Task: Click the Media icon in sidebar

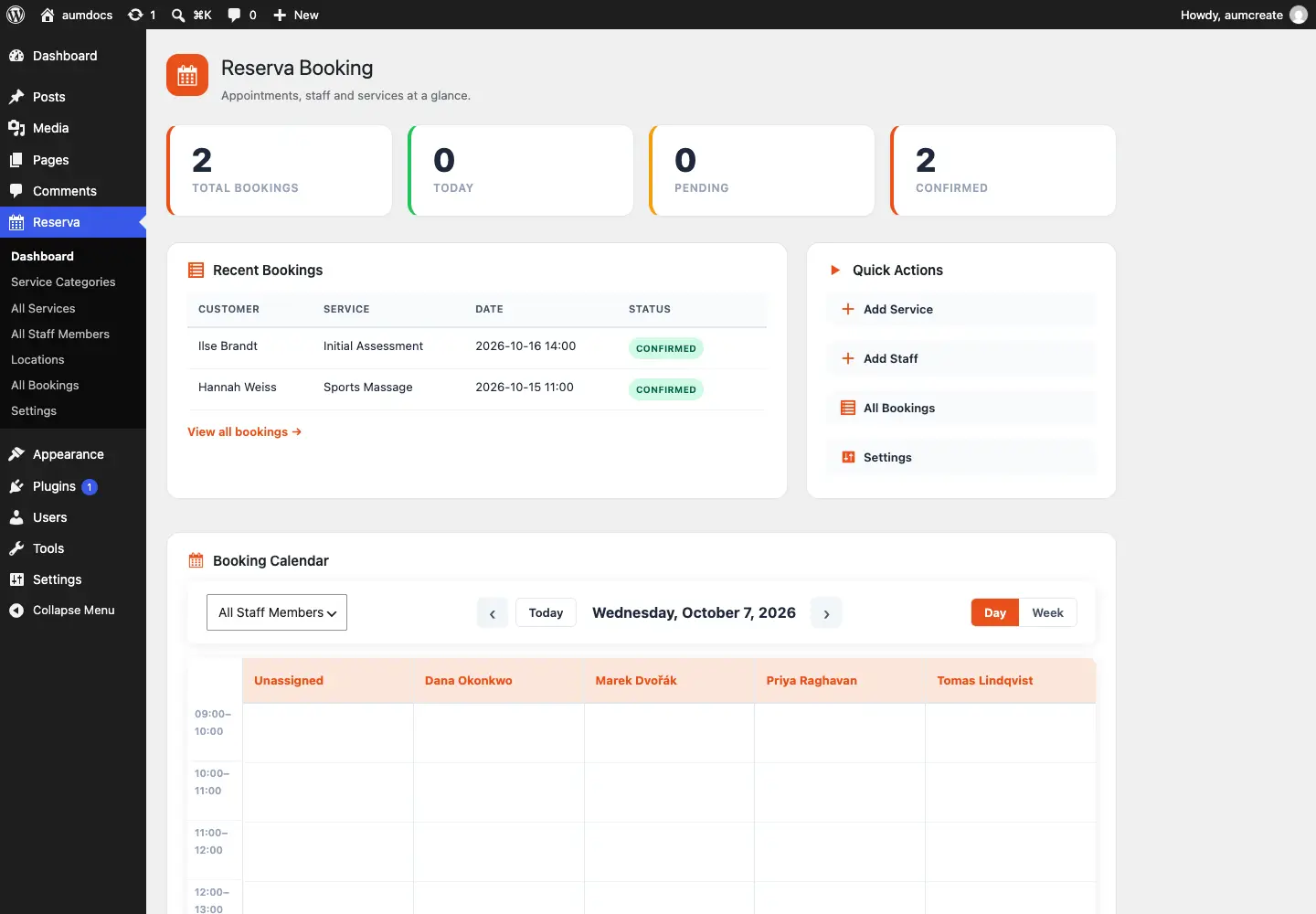Action: [x=16, y=128]
